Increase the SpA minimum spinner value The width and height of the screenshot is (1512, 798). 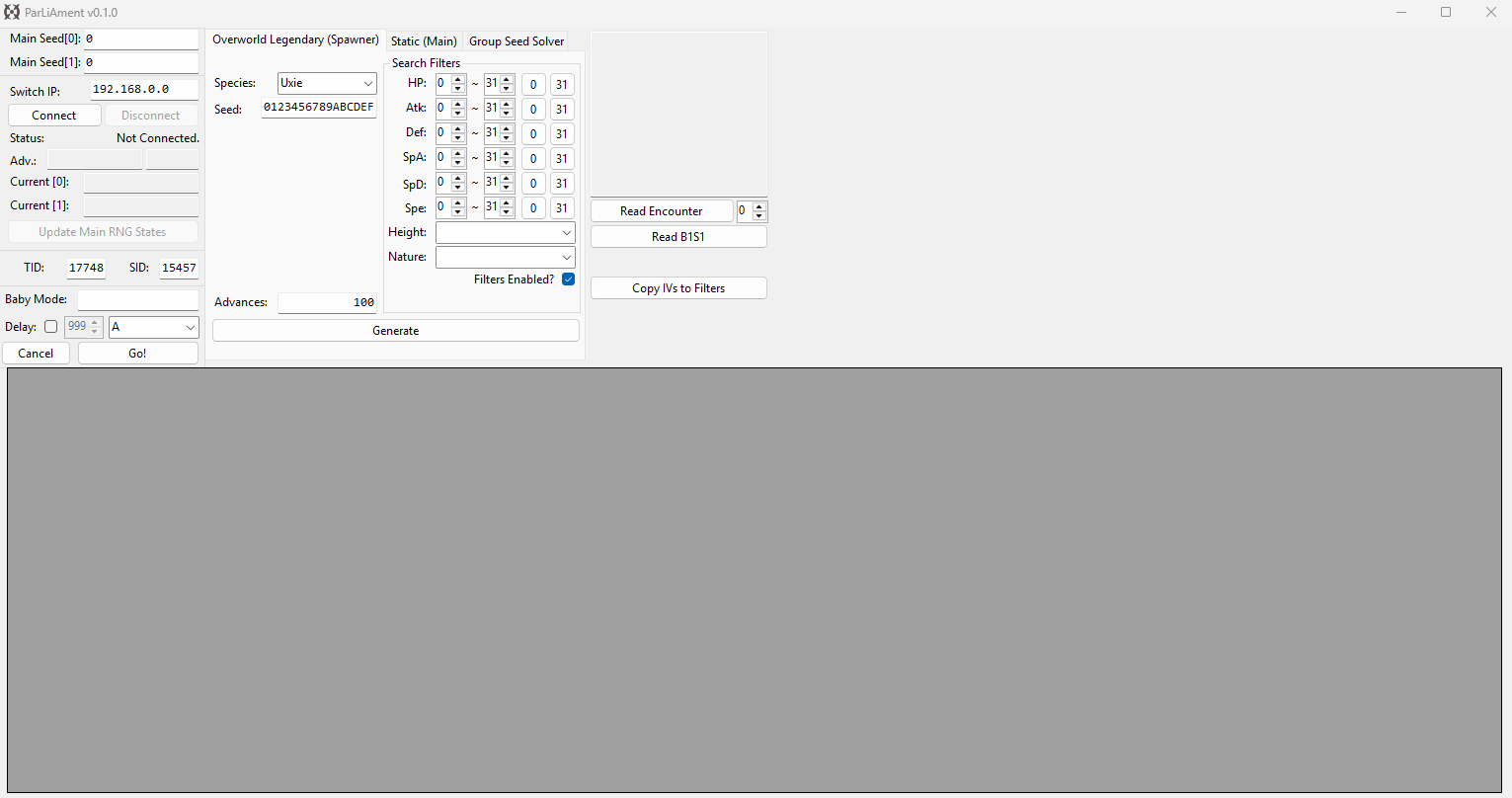click(x=458, y=153)
